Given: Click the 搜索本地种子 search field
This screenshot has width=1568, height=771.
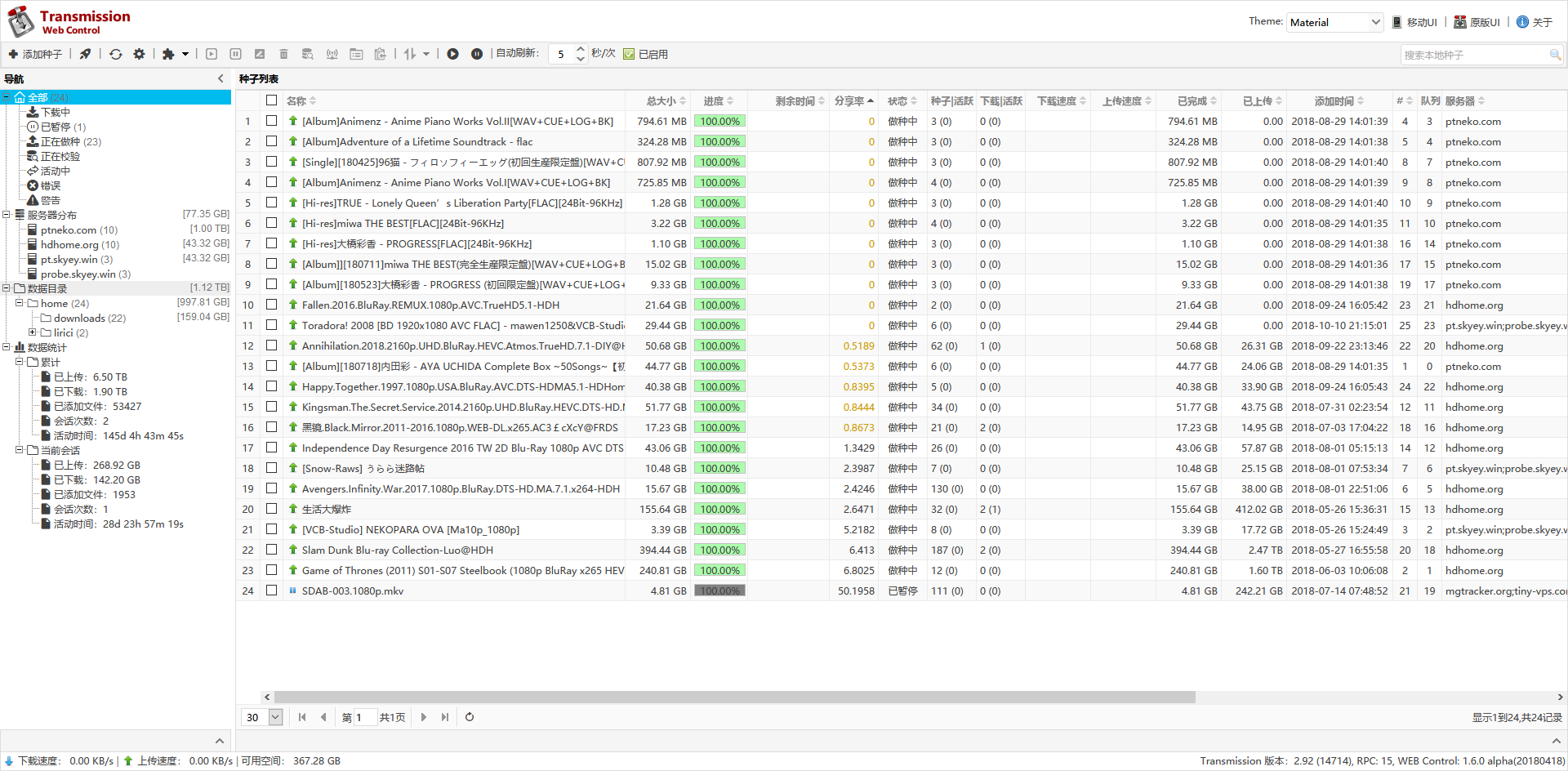Looking at the screenshot, I should tap(1473, 55).
